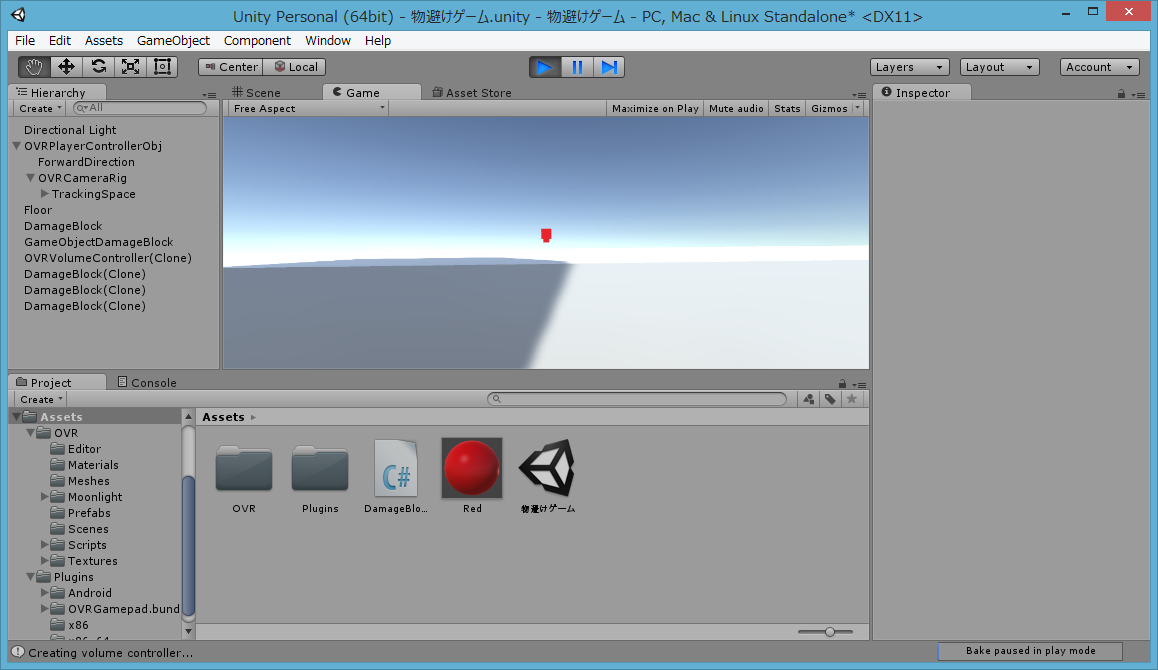Expand the Android folder arrow
Viewport: 1158px width, 670px height.
pyautogui.click(x=45, y=593)
